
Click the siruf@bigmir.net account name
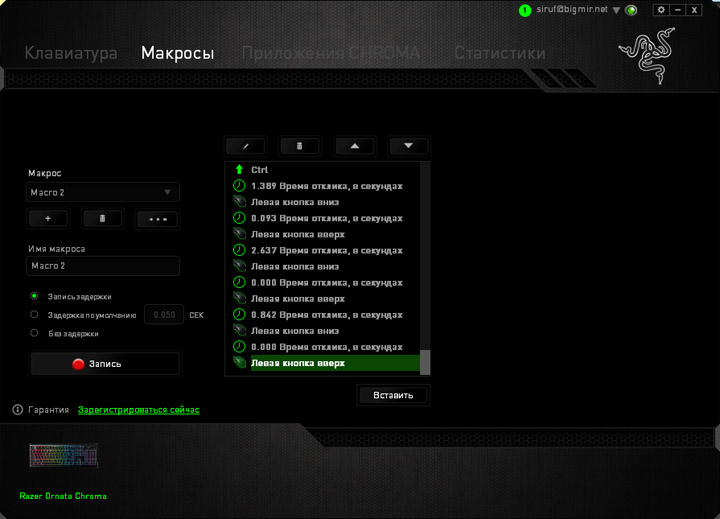click(572, 10)
